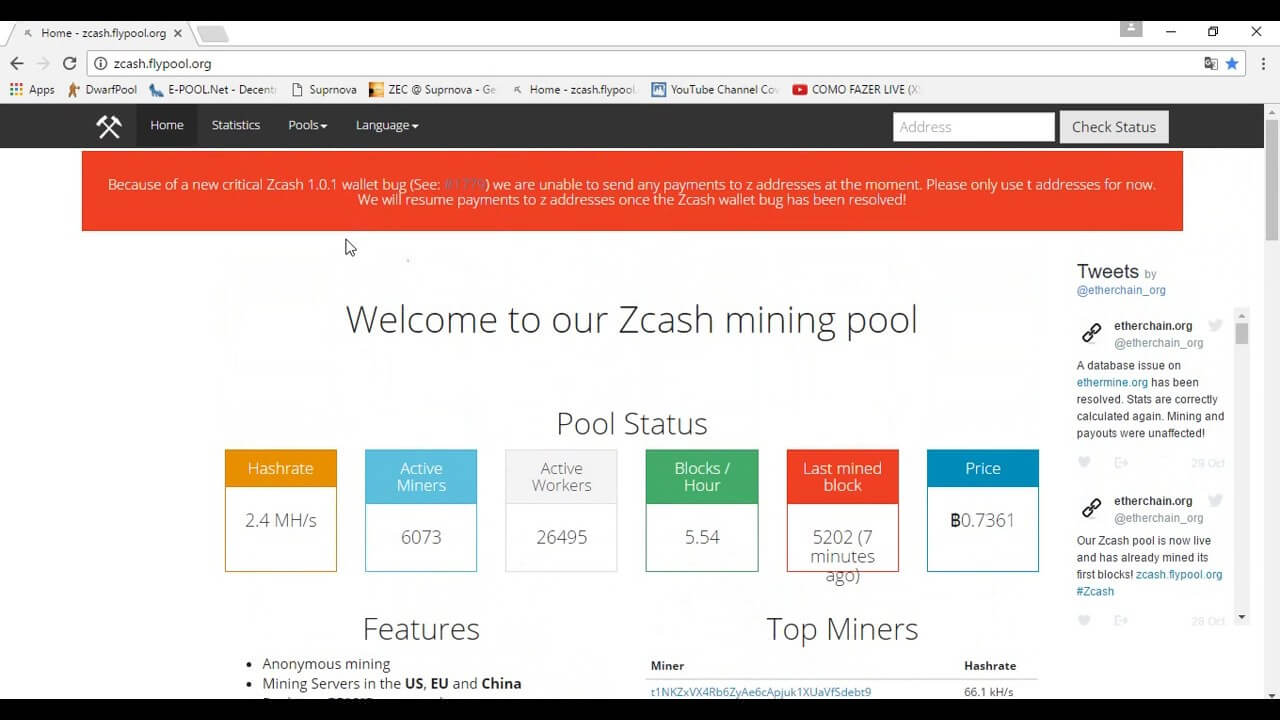The height and width of the screenshot is (720, 1280).
Task: Reload the page with the refresh icon
Action: point(69,63)
